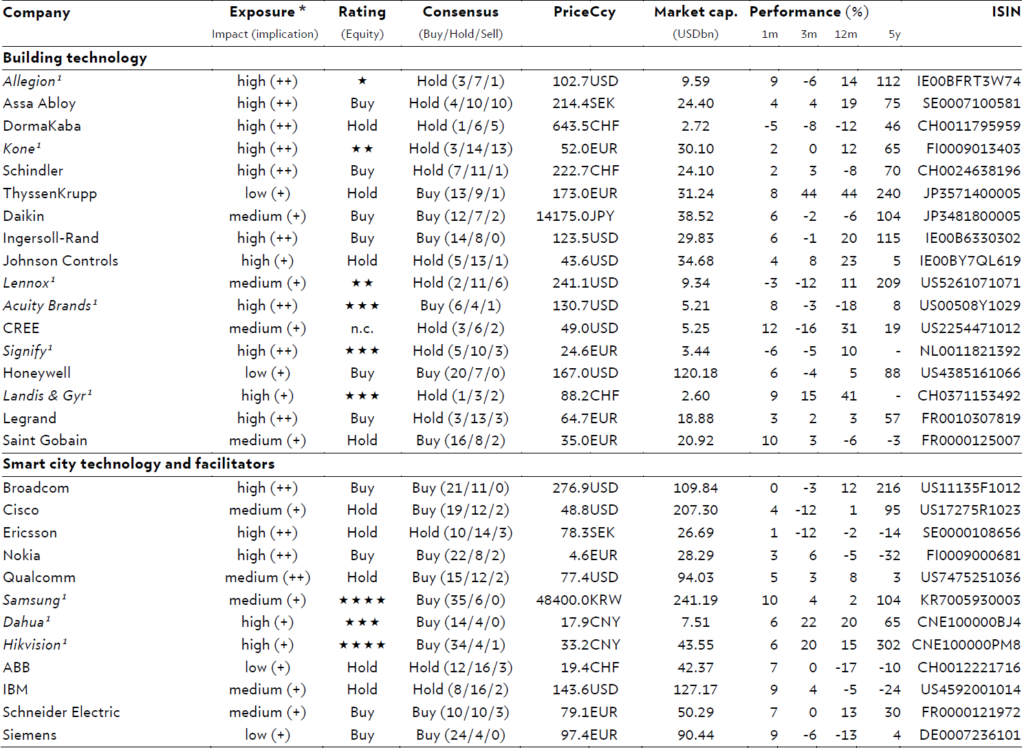Click the Lennox company name
The height and width of the screenshot is (748, 1024).
[29, 283]
